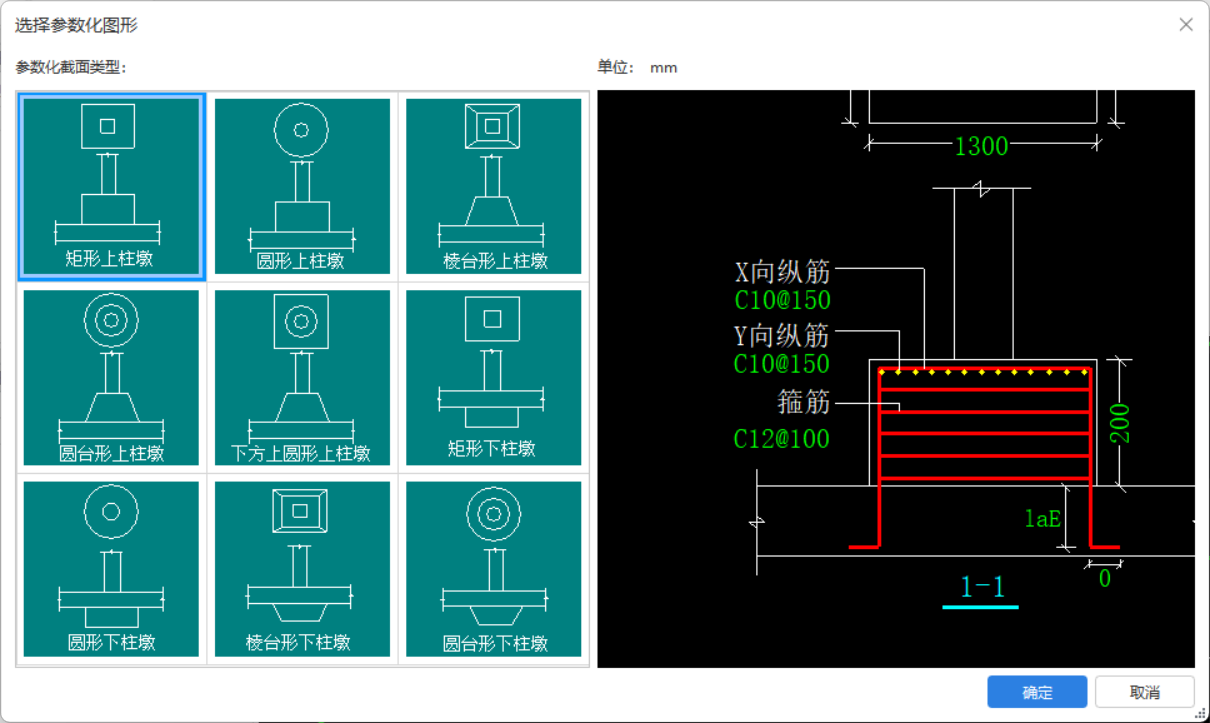
Task: Edit the 箍筋 value C12@100
Action: point(782,439)
